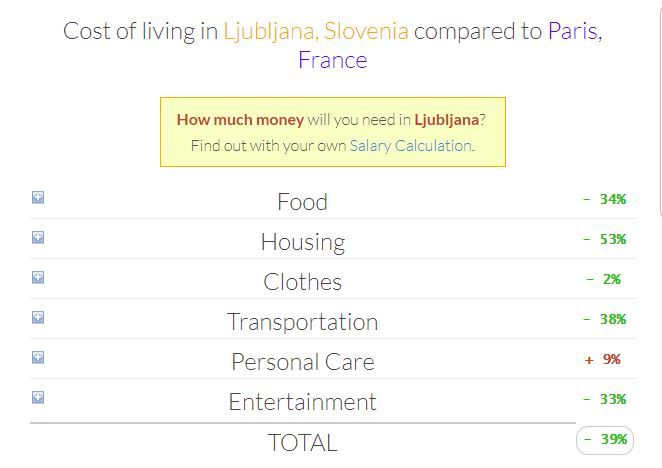Expand the Transportation plus icon
The width and height of the screenshot is (662, 468).
tap(38, 317)
